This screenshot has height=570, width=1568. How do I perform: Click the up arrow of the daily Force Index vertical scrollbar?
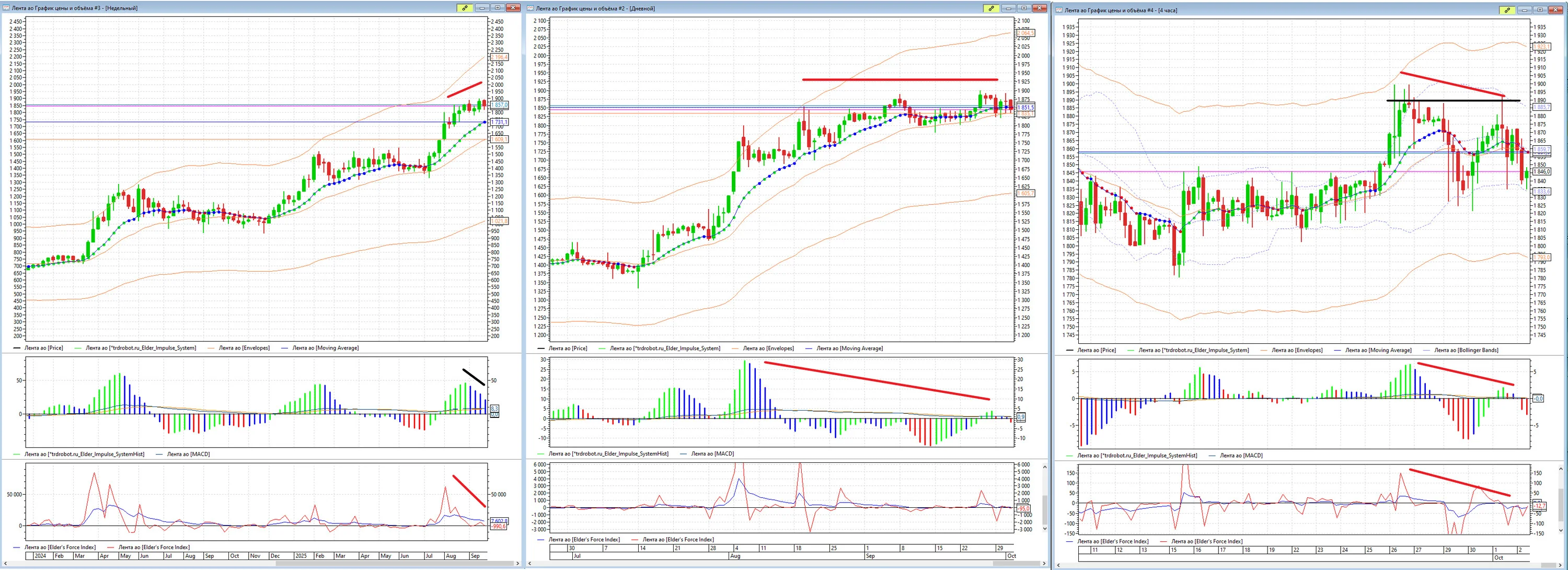[1045, 467]
